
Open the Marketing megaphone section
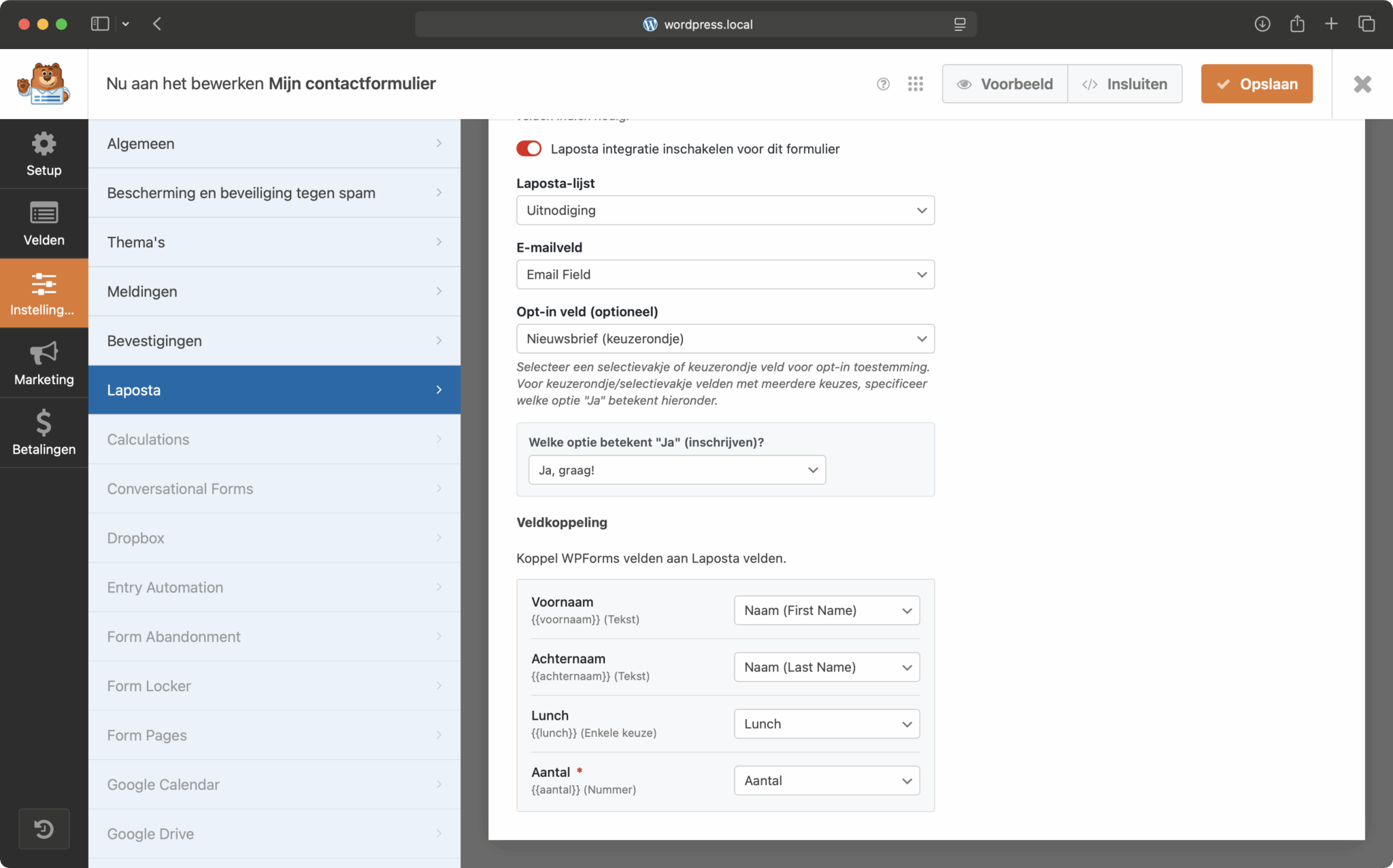click(x=44, y=363)
